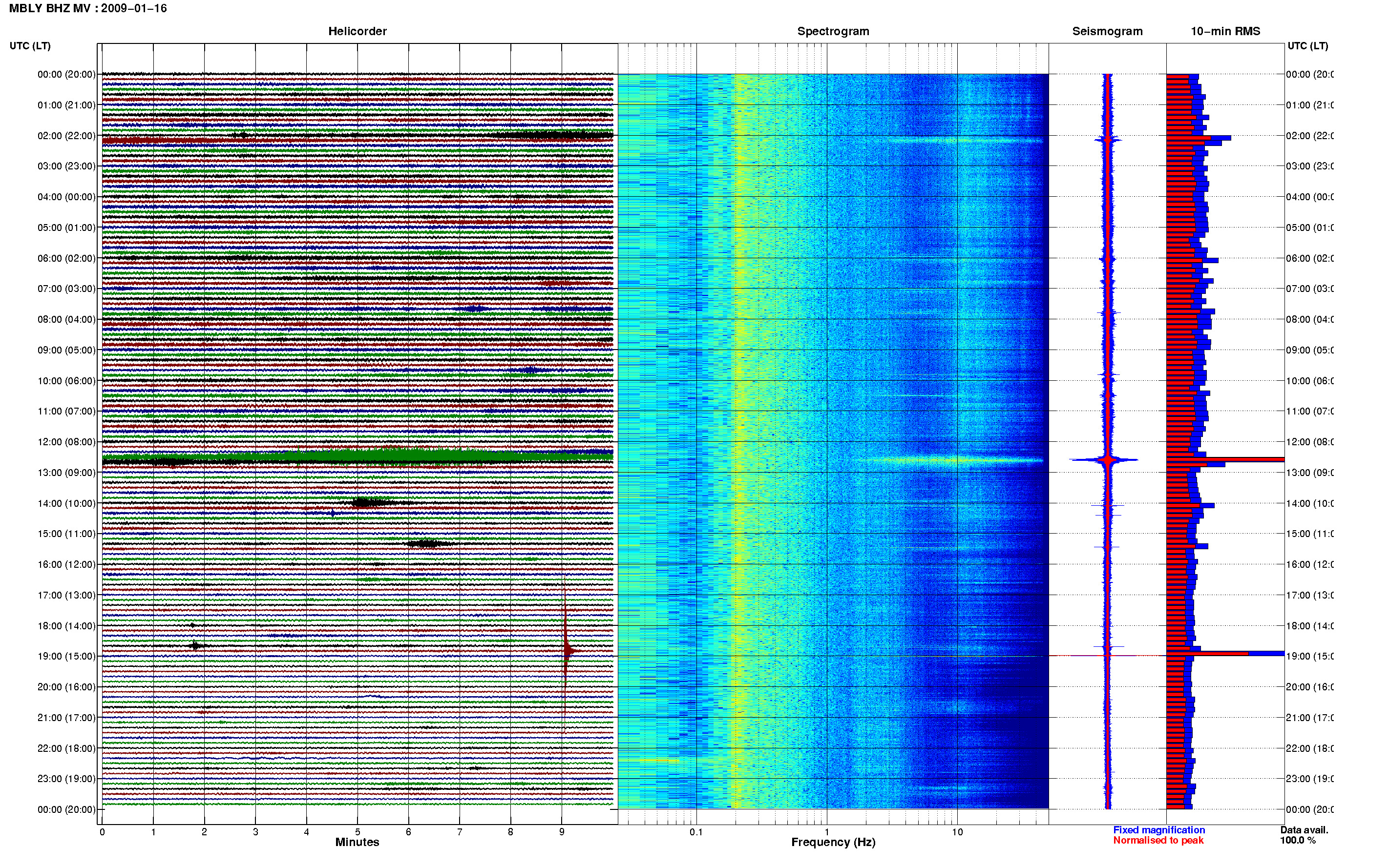
Task: Click the right-side time label '06:00 (02:'
Action: click(1310, 258)
